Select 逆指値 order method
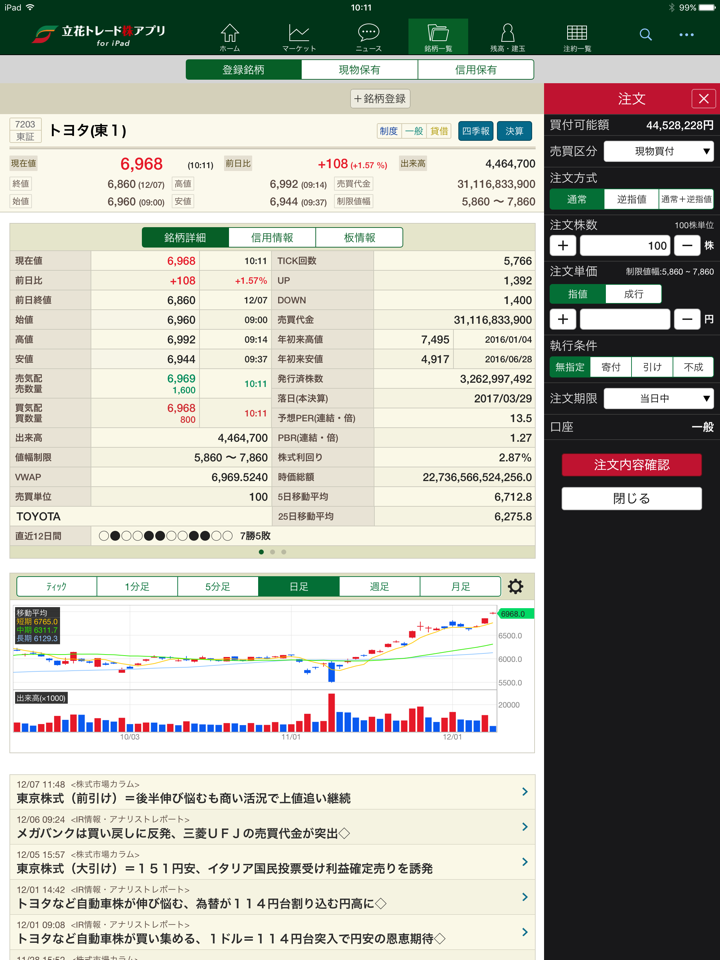720x960 pixels. click(x=631, y=199)
